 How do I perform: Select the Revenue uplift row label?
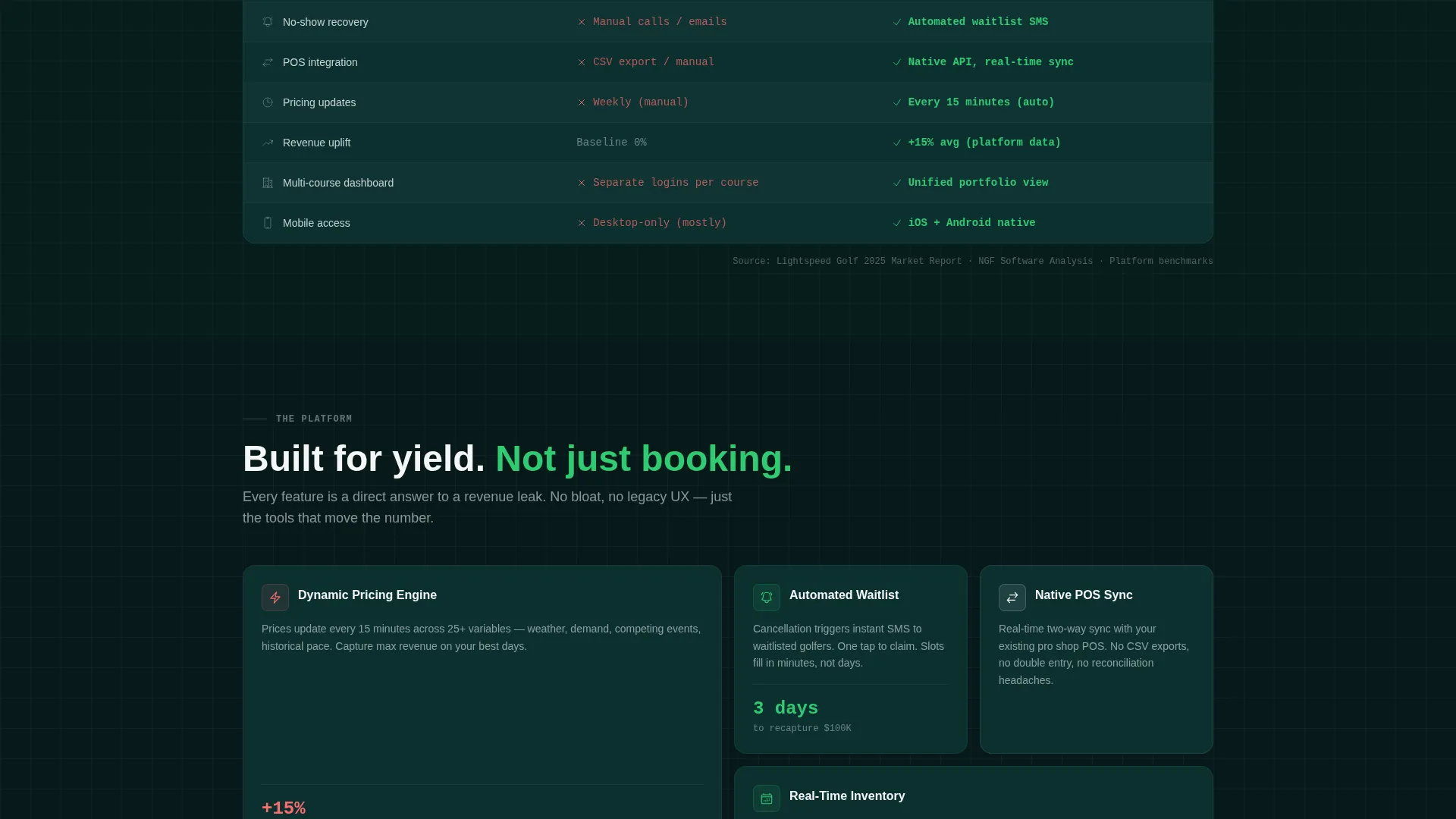click(x=316, y=143)
